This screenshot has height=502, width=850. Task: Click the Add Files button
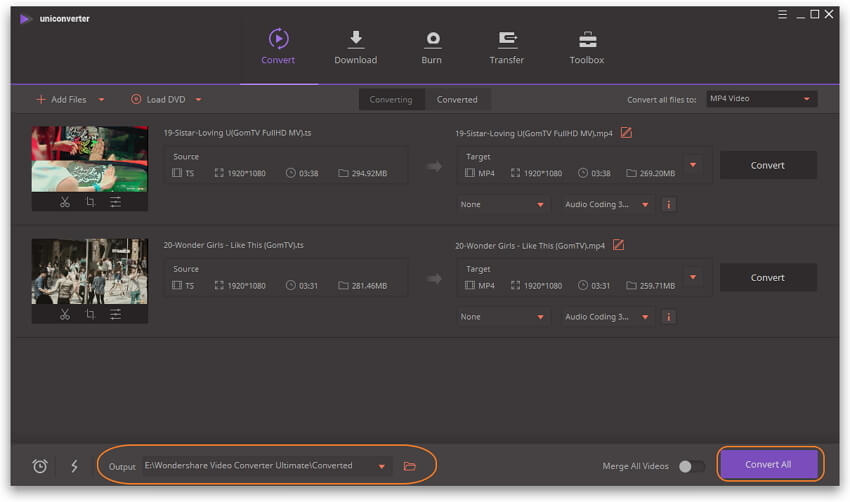(x=61, y=100)
